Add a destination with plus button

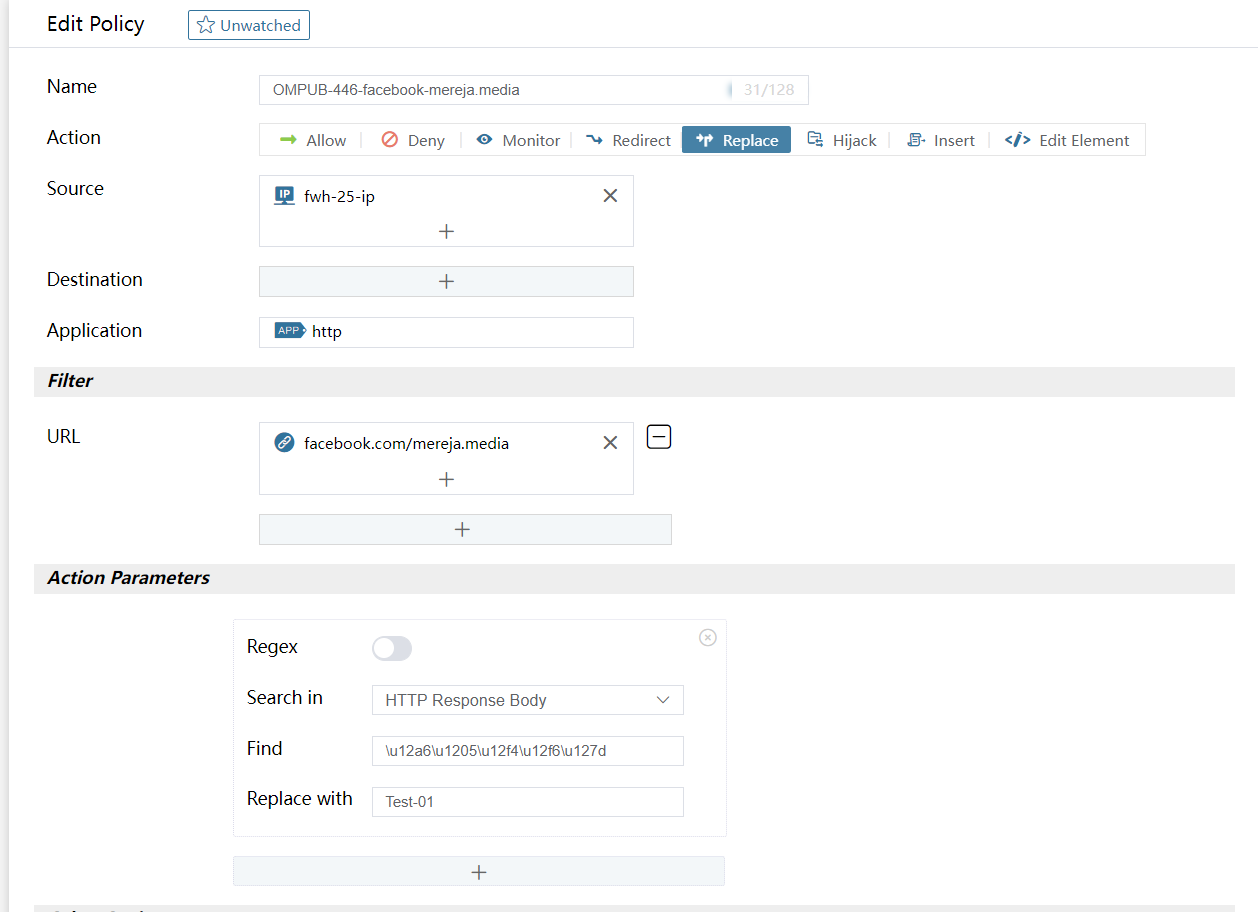pos(446,282)
